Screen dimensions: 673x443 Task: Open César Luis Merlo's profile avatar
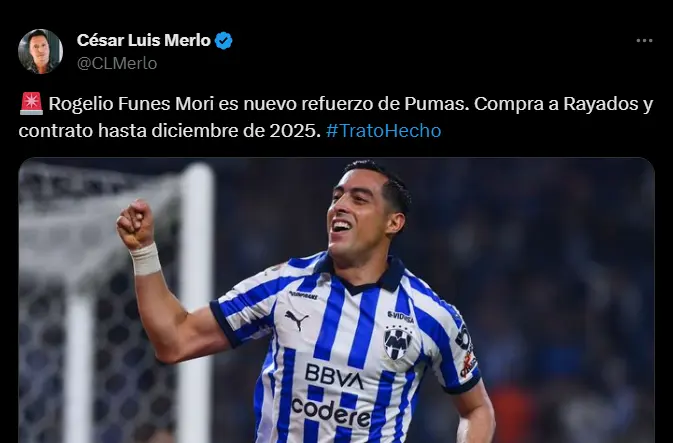pyautogui.click(x=40, y=52)
